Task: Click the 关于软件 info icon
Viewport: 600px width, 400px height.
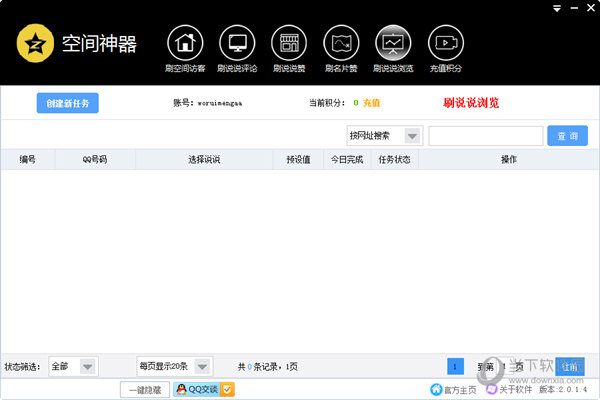Action: coord(496,390)
